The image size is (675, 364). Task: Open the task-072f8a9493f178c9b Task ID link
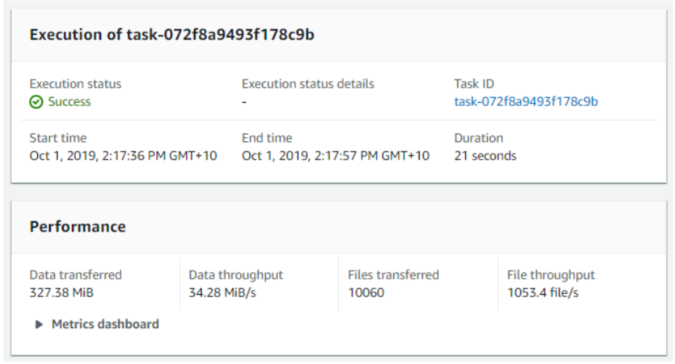tap(526, 102)
